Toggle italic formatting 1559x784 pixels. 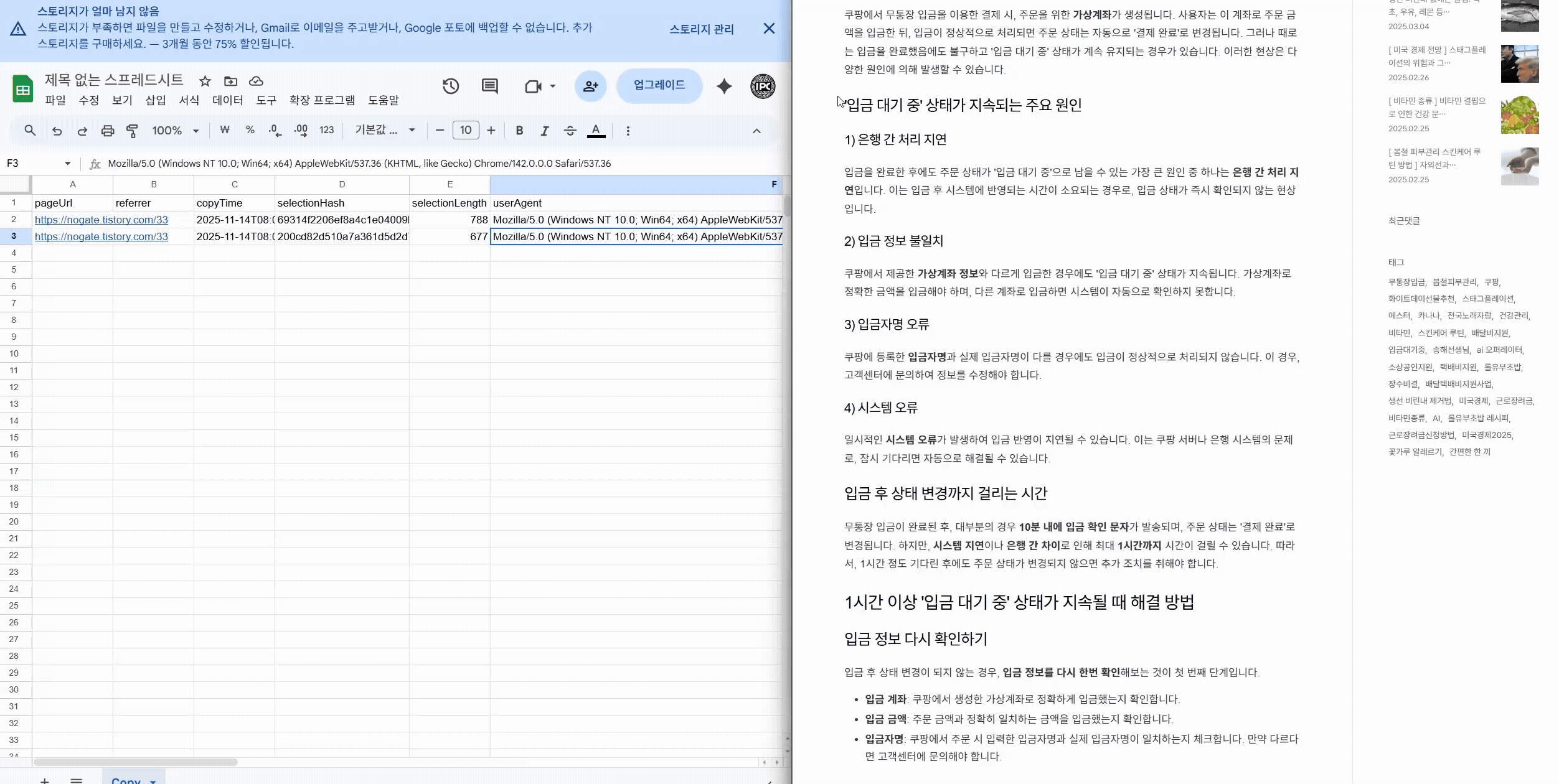pos(545,131)
